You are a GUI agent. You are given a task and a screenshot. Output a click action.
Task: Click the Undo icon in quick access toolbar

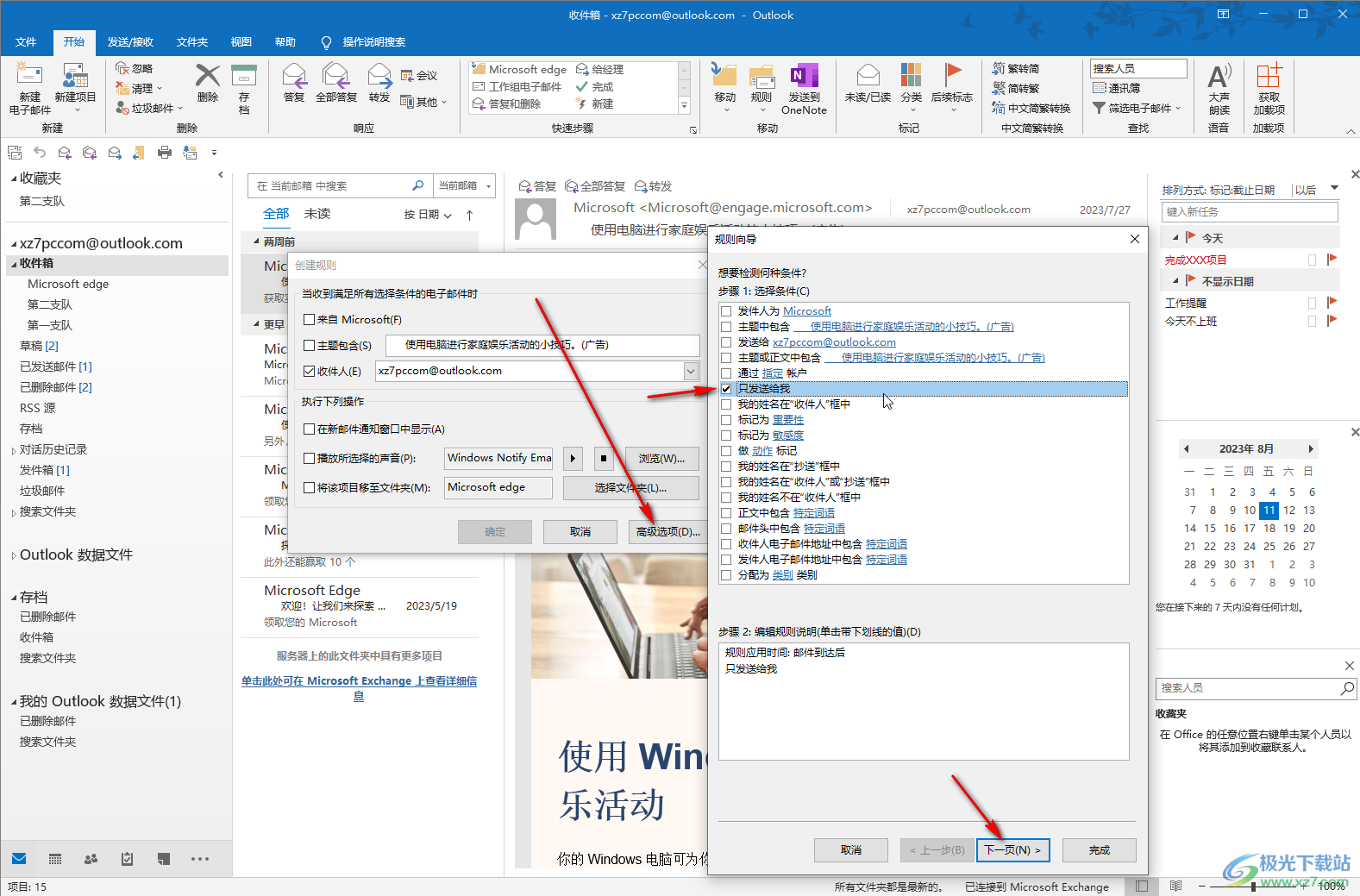pos(40,153)
